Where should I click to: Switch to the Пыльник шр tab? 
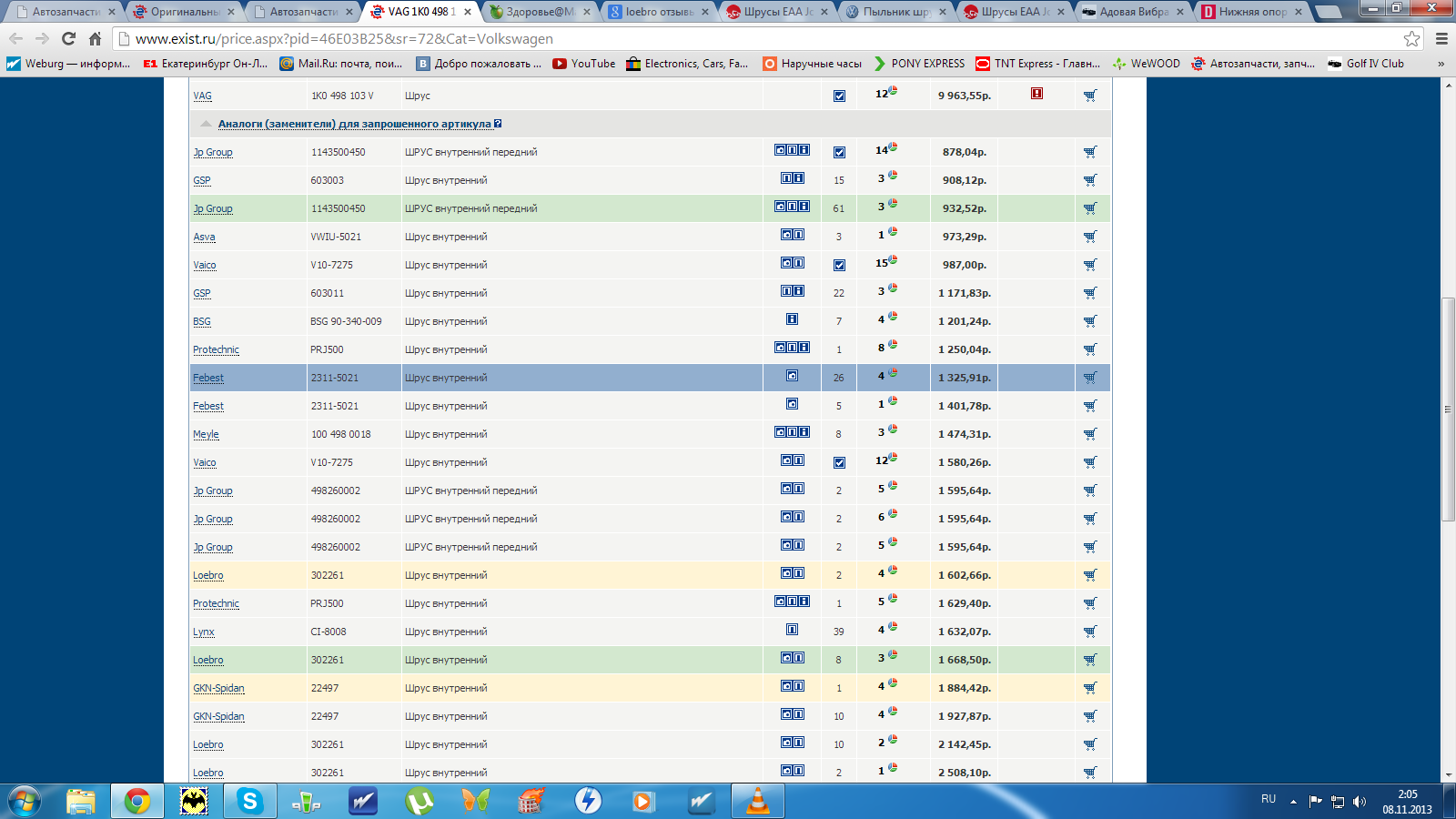point(896,12)
